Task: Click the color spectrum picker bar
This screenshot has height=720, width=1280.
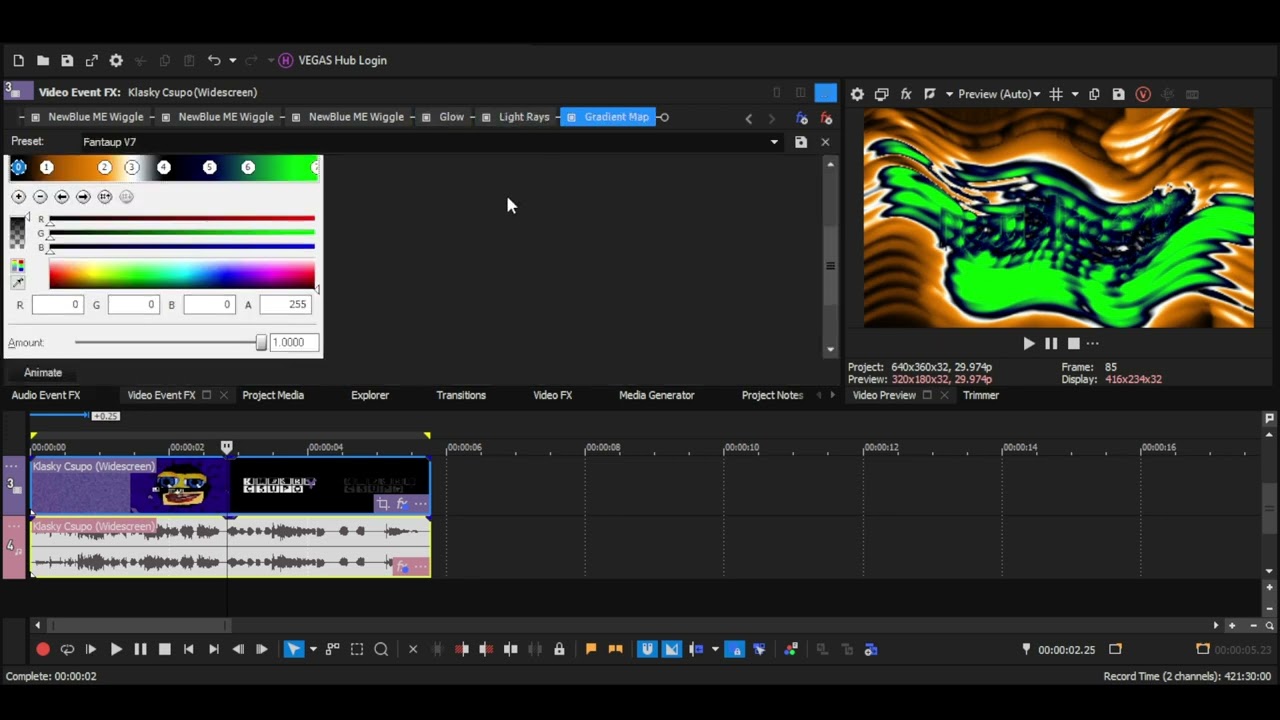Action: 182,275
